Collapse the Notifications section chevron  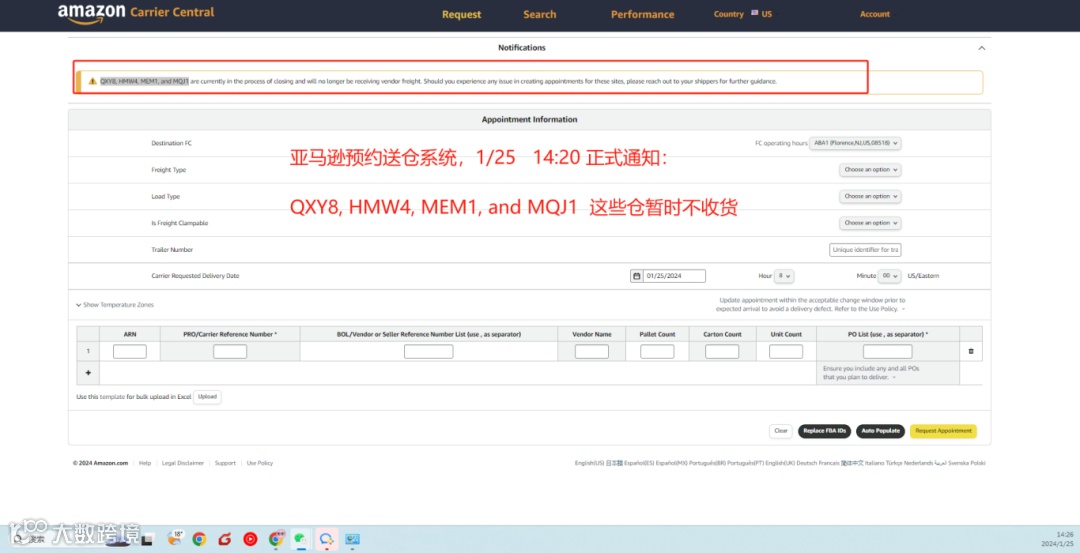point(982,48)
